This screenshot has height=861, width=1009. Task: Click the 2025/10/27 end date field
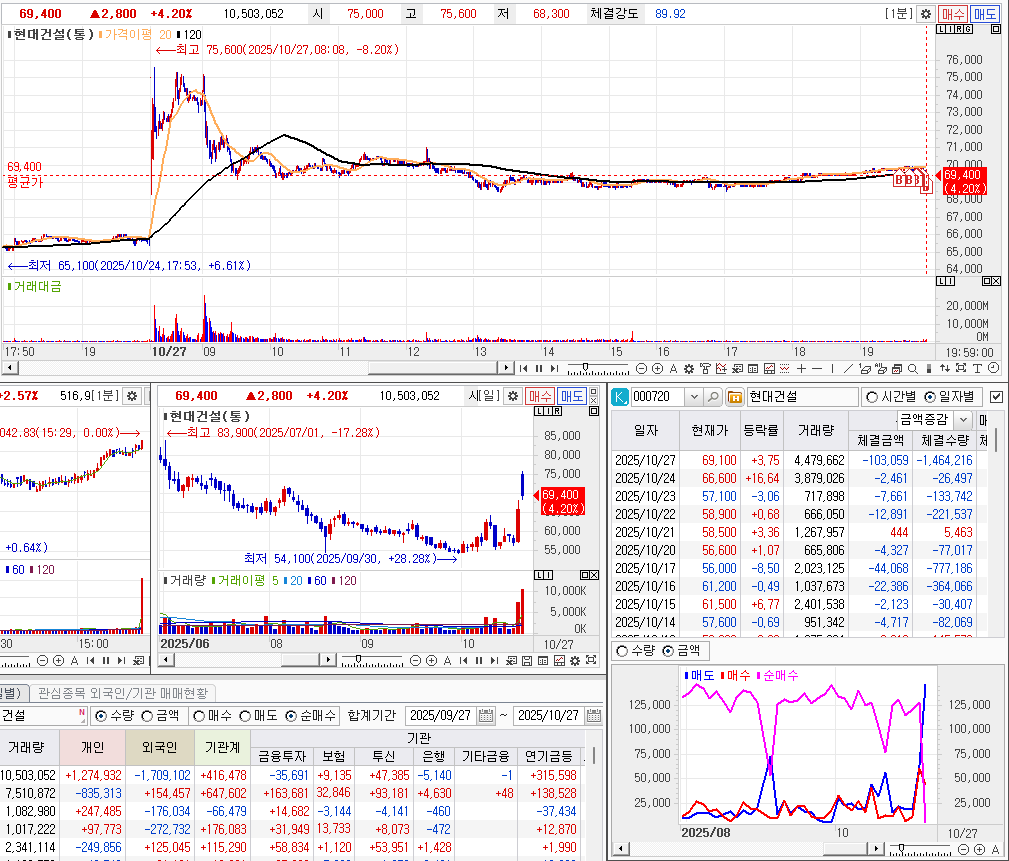(x=549, y=716)
